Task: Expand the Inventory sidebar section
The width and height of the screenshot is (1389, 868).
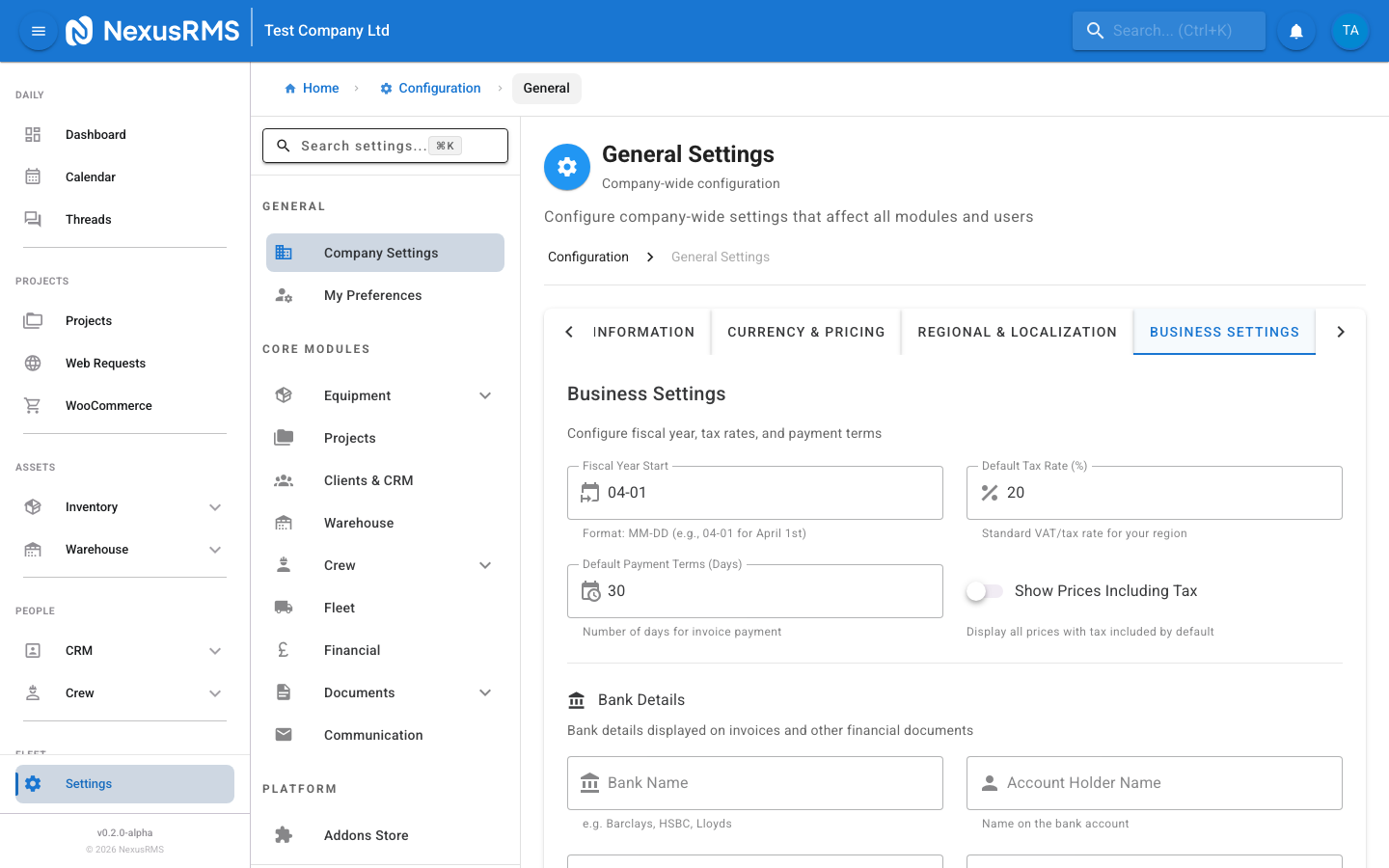Action: (214, 506)
